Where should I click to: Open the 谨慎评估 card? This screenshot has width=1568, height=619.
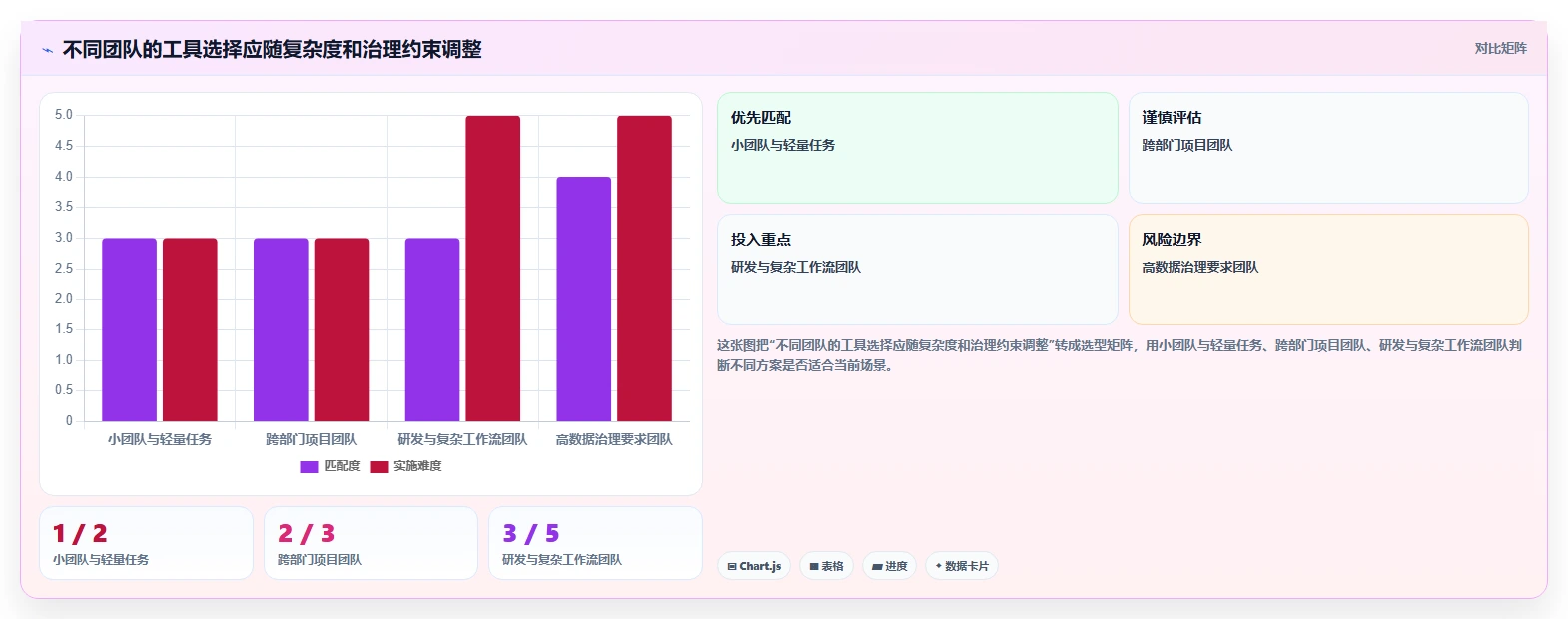(1328, 148)
